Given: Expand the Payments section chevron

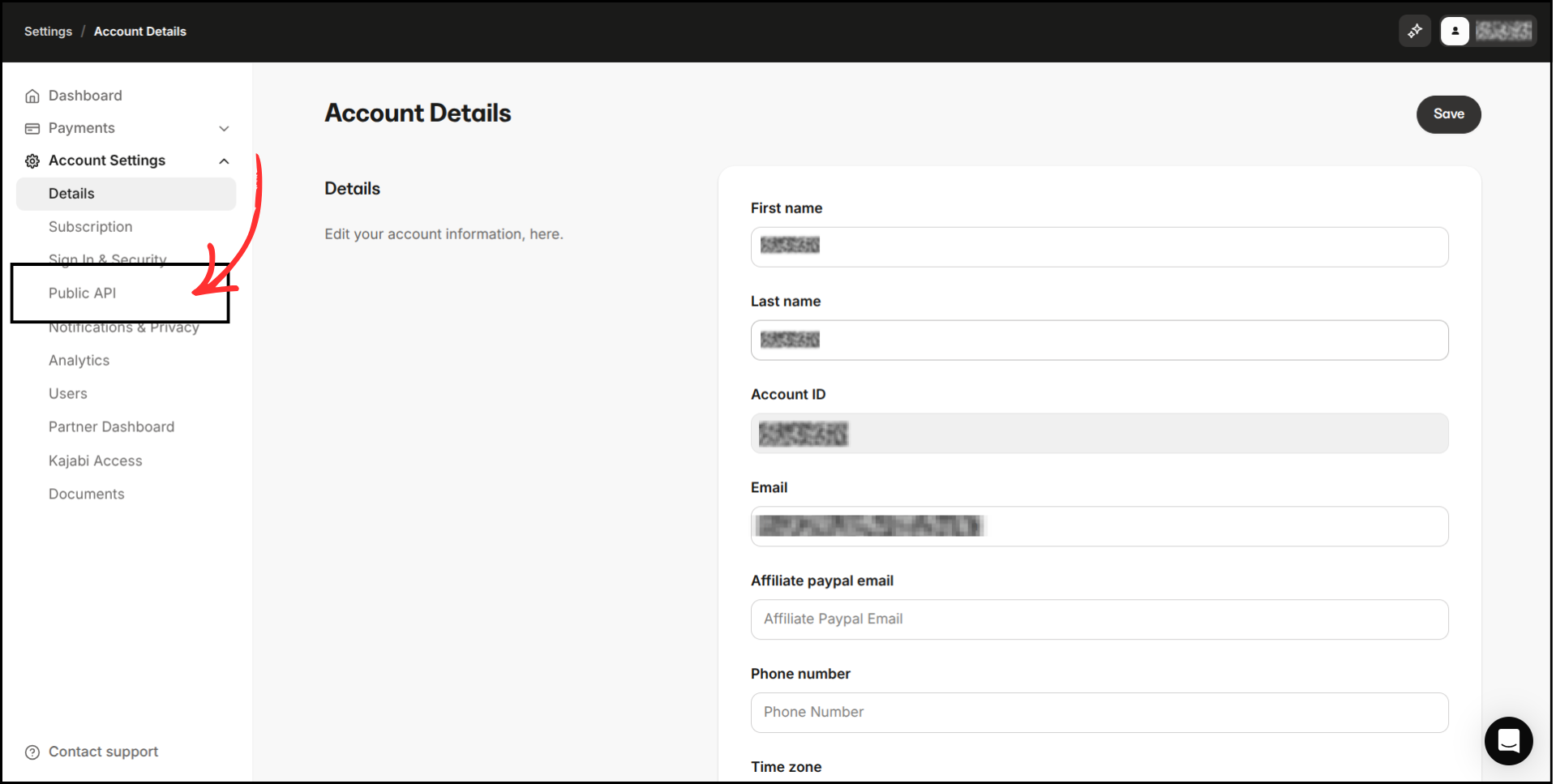Looking at the screenshot, I should [224, 128].
